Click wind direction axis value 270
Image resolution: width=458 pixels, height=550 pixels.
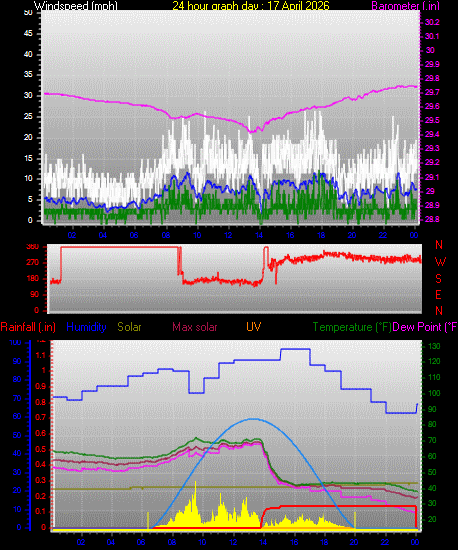33,263
